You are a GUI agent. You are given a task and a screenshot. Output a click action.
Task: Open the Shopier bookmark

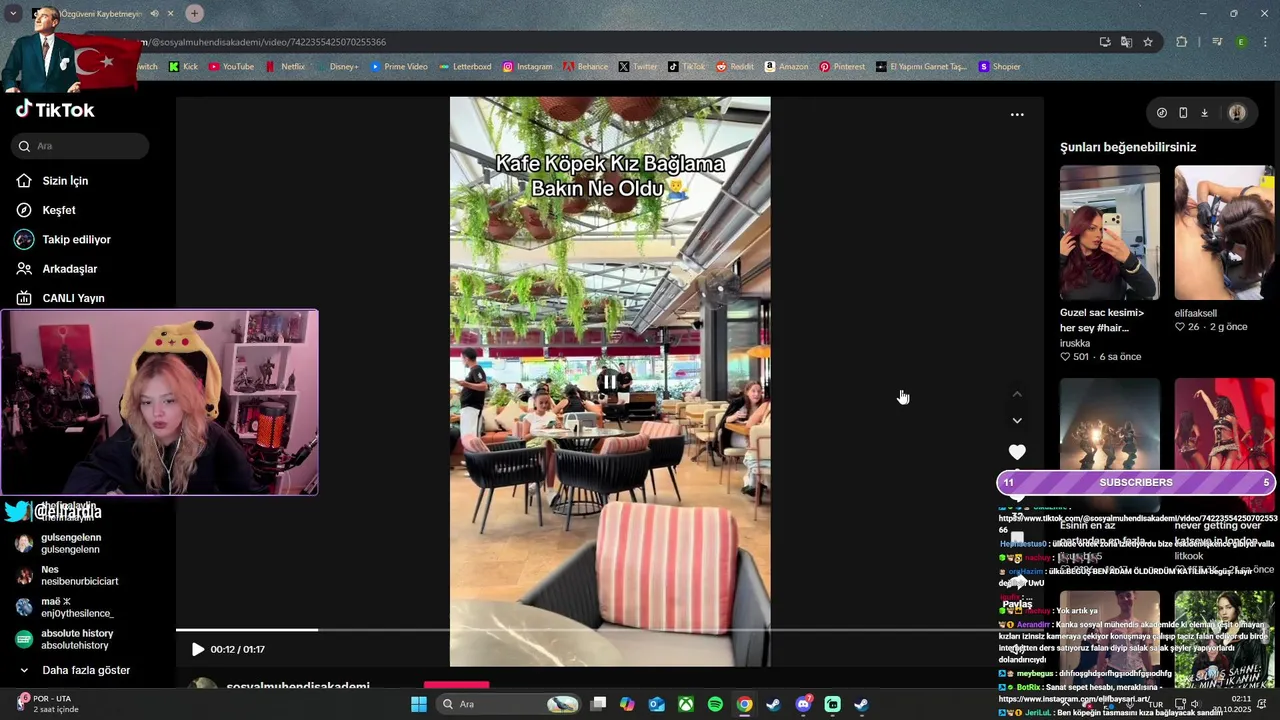tap(999, 67)
